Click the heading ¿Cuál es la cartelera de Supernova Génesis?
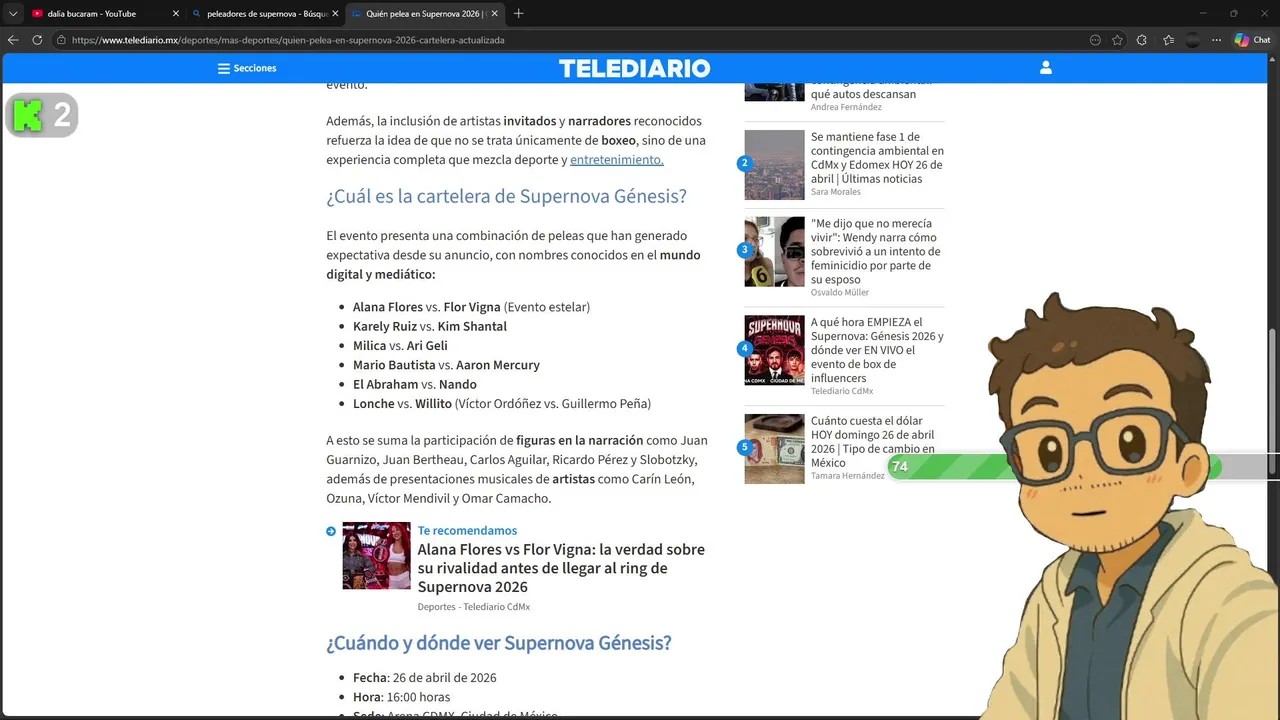Viewport: 1280px width, 720px height. coord(506,196)
